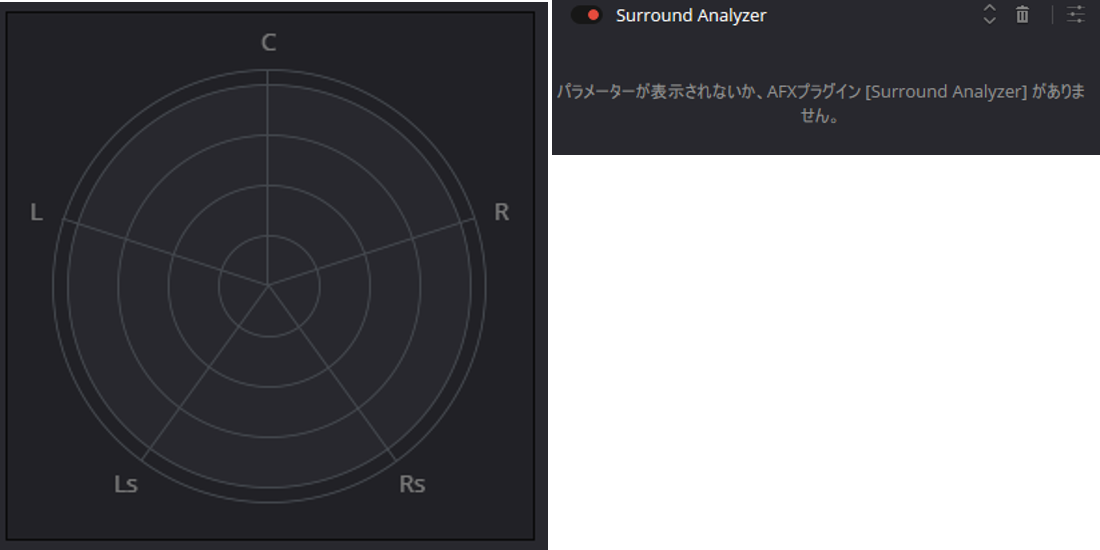Screen dimensions: 1100x550
Task: Click the reorder up/down arrows for Surround Analyzer
Action: 989,14
